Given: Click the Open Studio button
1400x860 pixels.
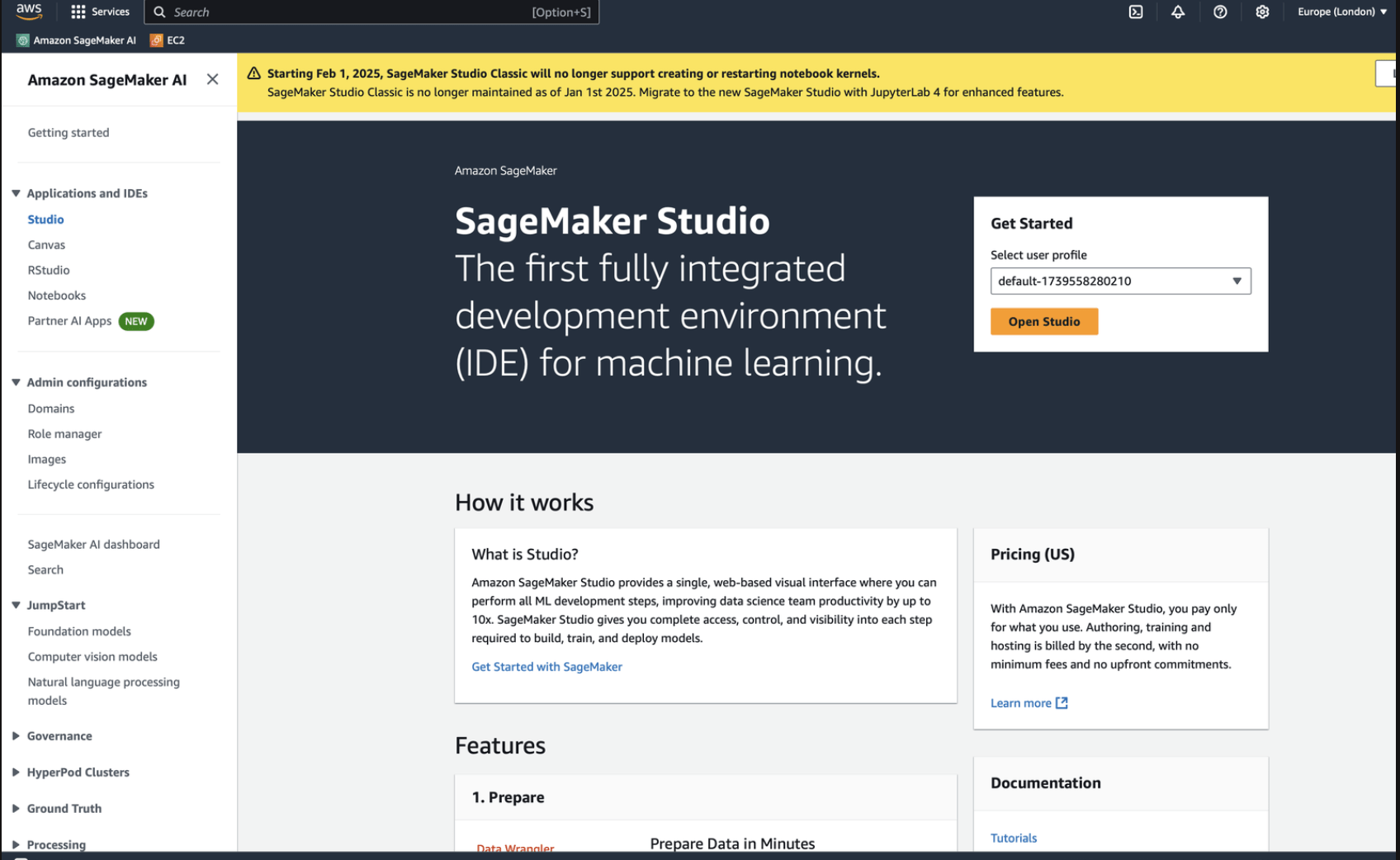Looking at the screenshot, I should tap(1044, 322).
